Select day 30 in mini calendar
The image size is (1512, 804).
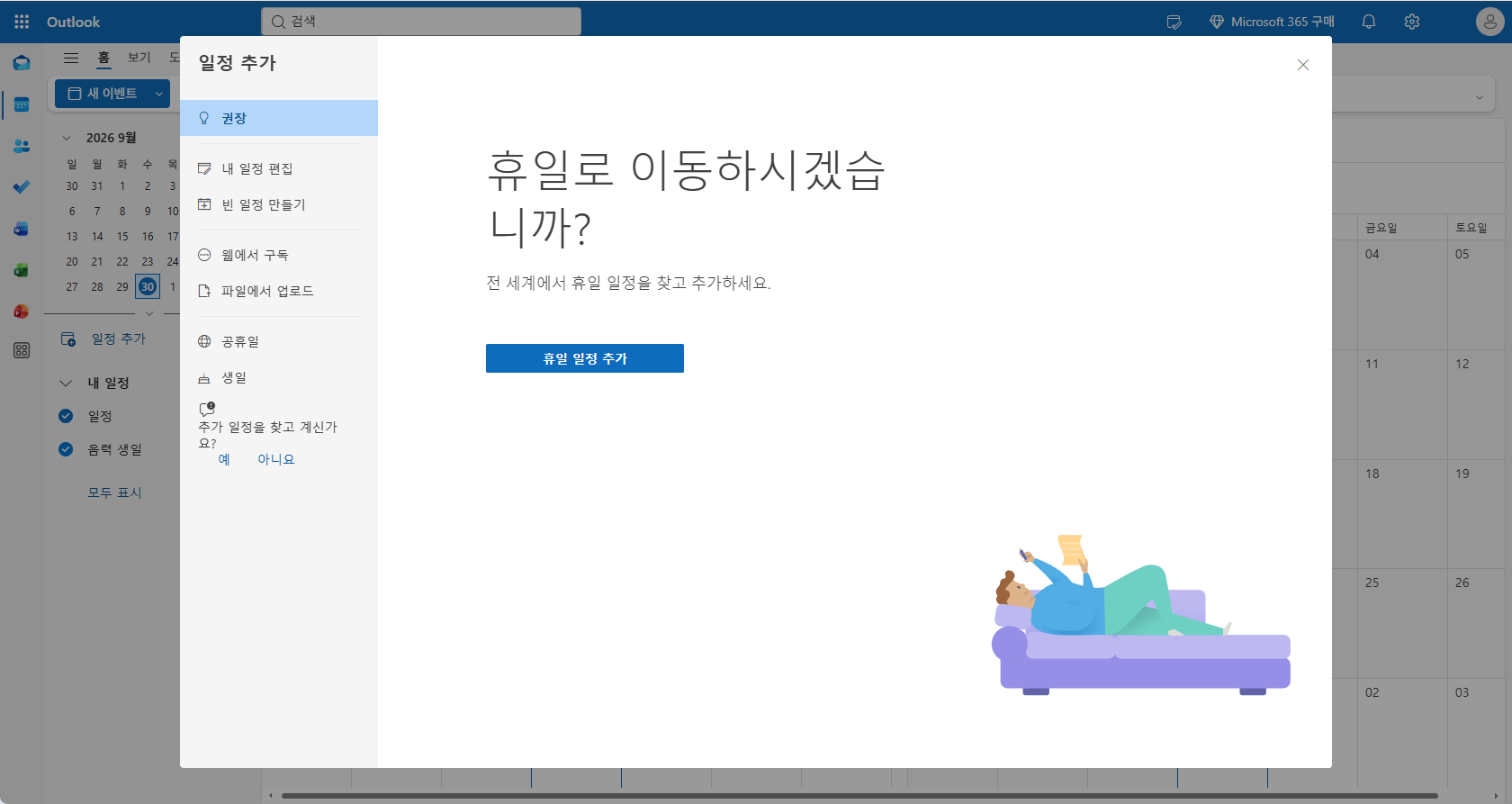(x=148, y=286)
